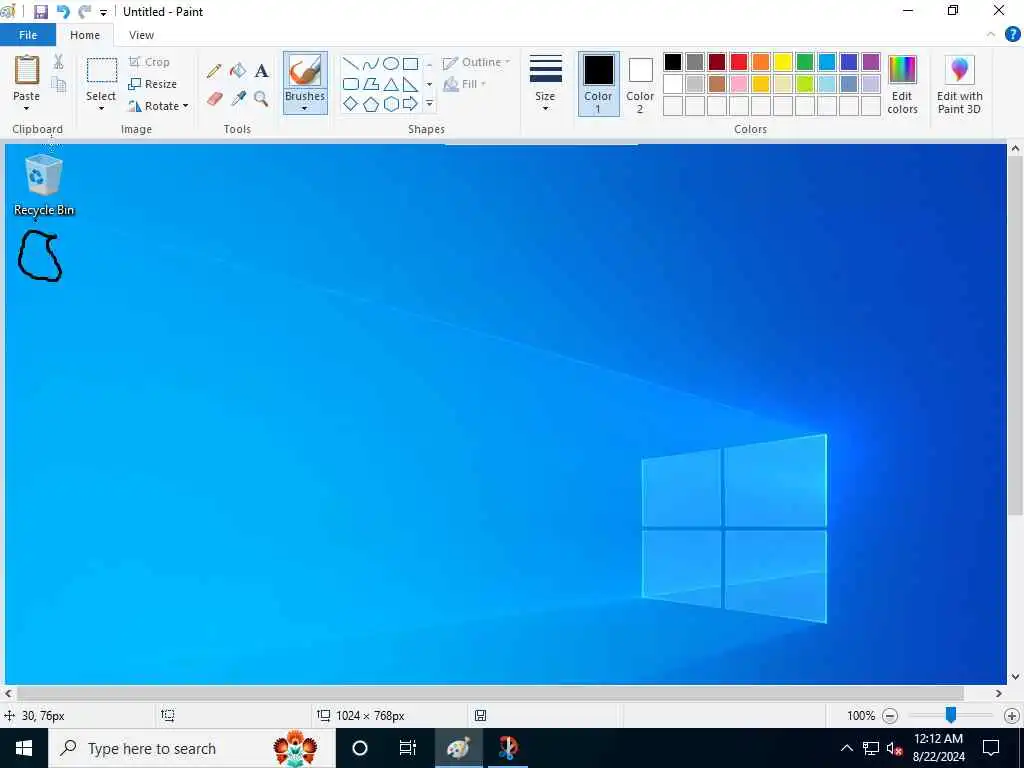1024x768 pixels.
Task: Select the Magnifier tool
Action: [261, 99]
